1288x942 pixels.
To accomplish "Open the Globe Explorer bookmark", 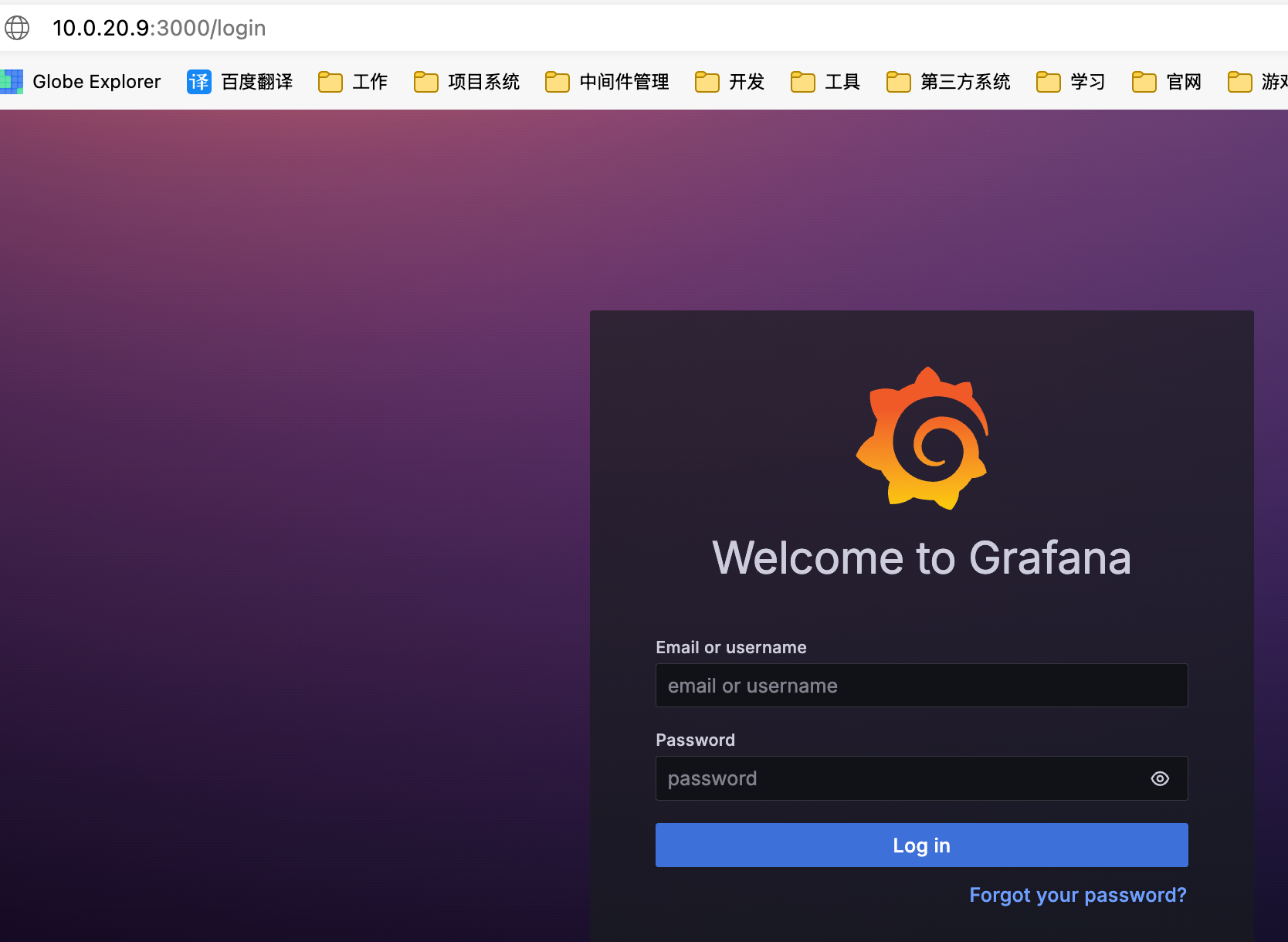I will coord(80,82).
